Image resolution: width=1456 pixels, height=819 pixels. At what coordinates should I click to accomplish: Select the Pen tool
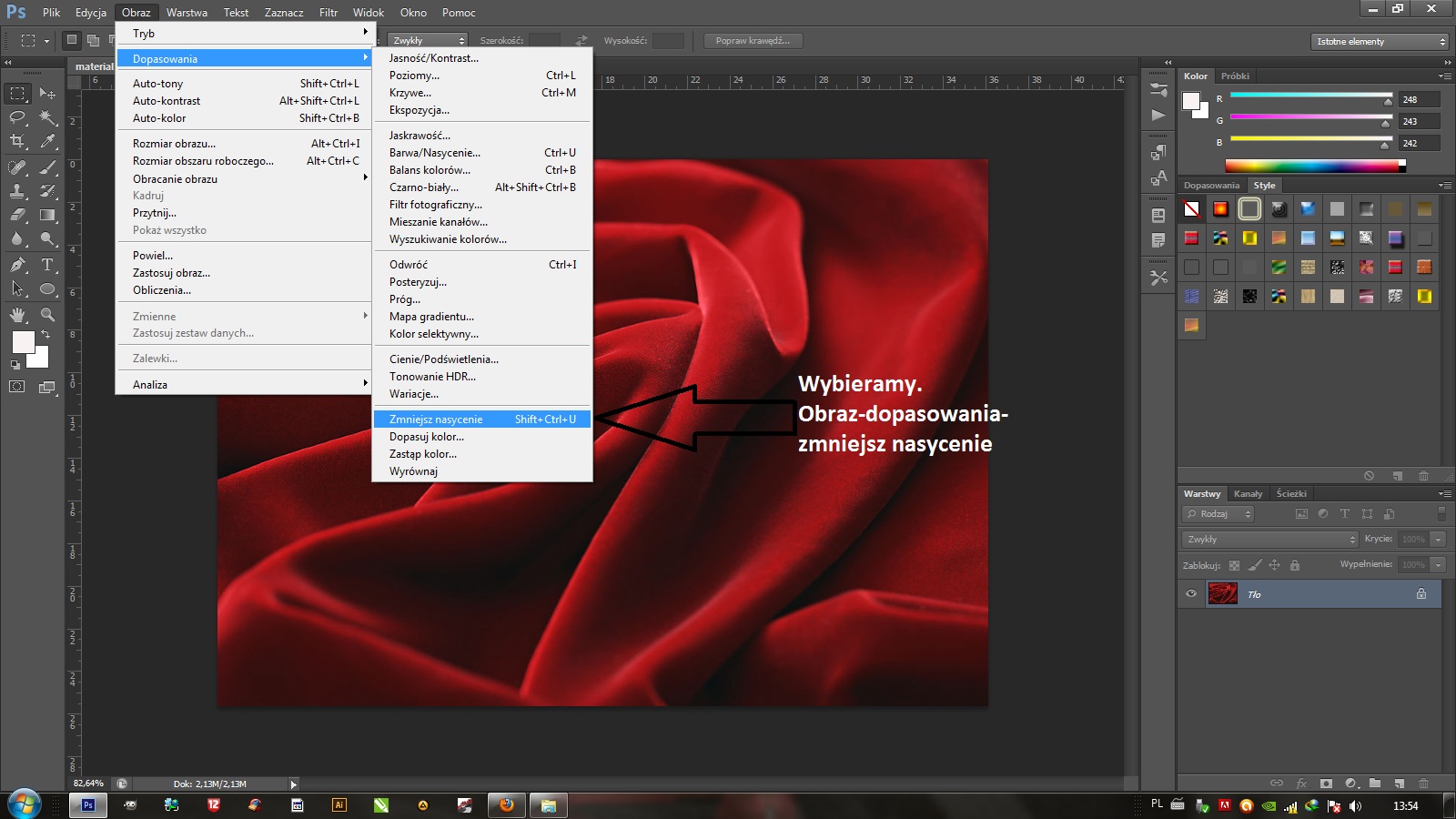tap(17, 265)
